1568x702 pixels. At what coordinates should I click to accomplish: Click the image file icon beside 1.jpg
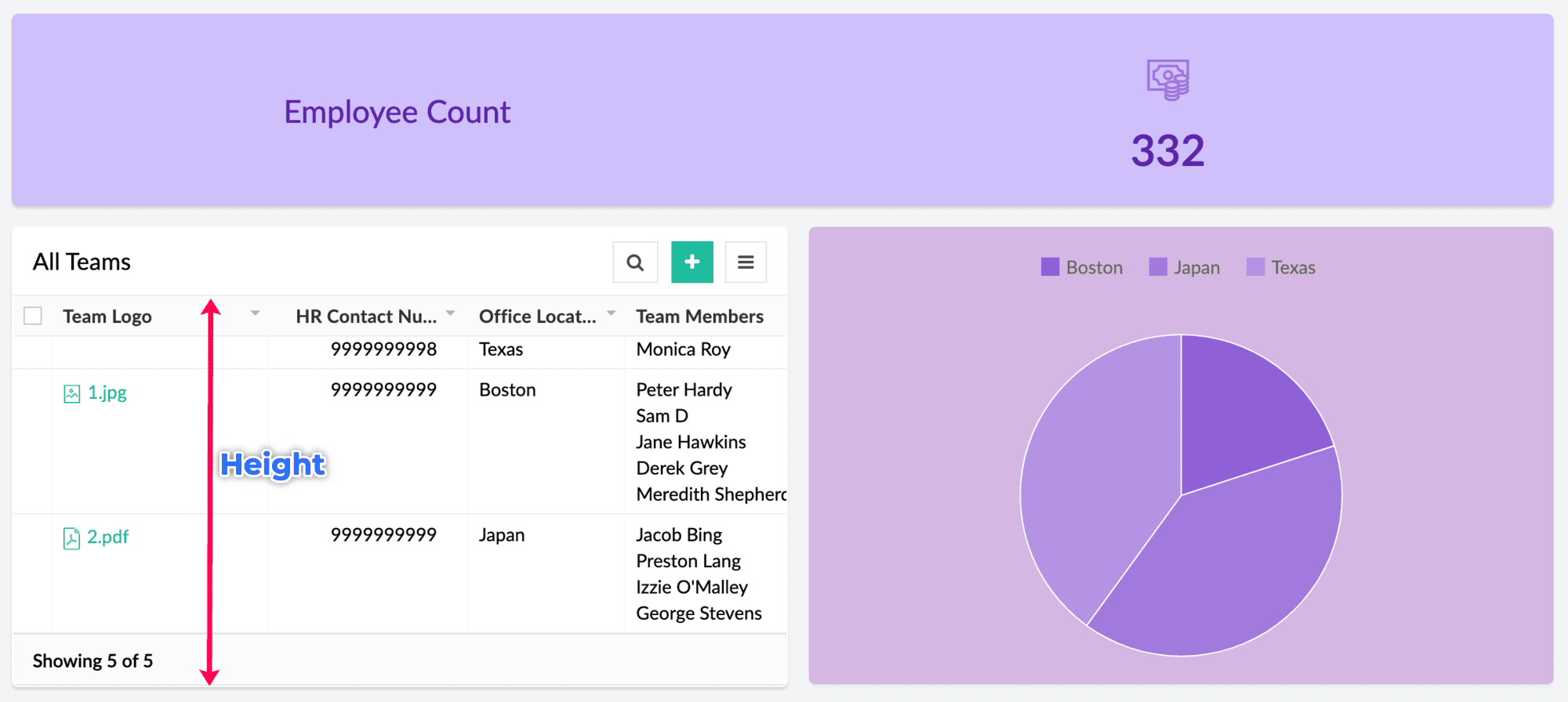72,393
